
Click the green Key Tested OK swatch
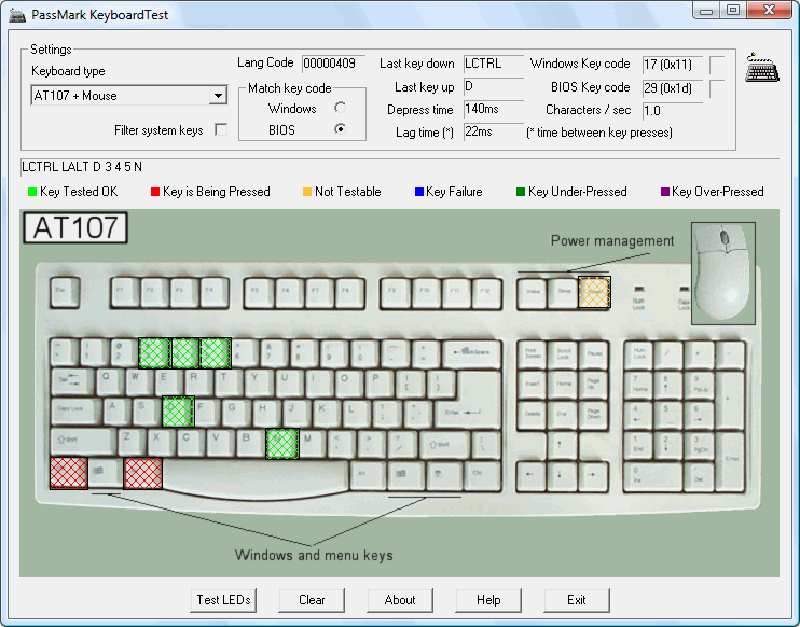32,192
